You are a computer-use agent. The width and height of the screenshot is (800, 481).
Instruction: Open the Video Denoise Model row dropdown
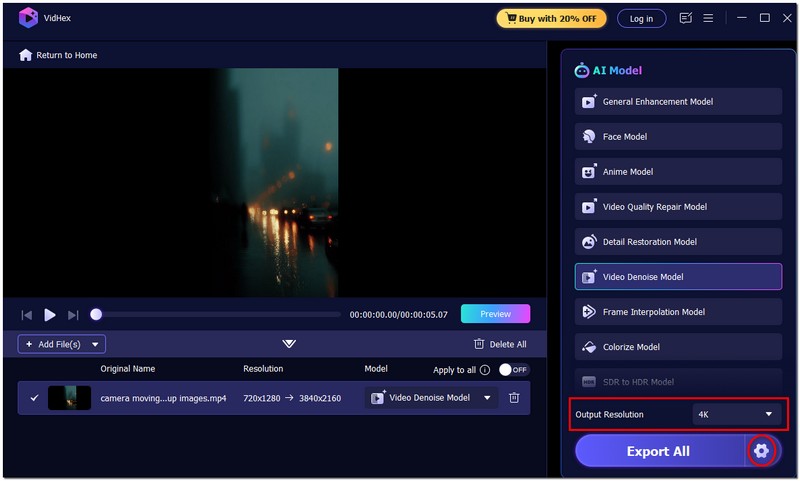[487, 398]
